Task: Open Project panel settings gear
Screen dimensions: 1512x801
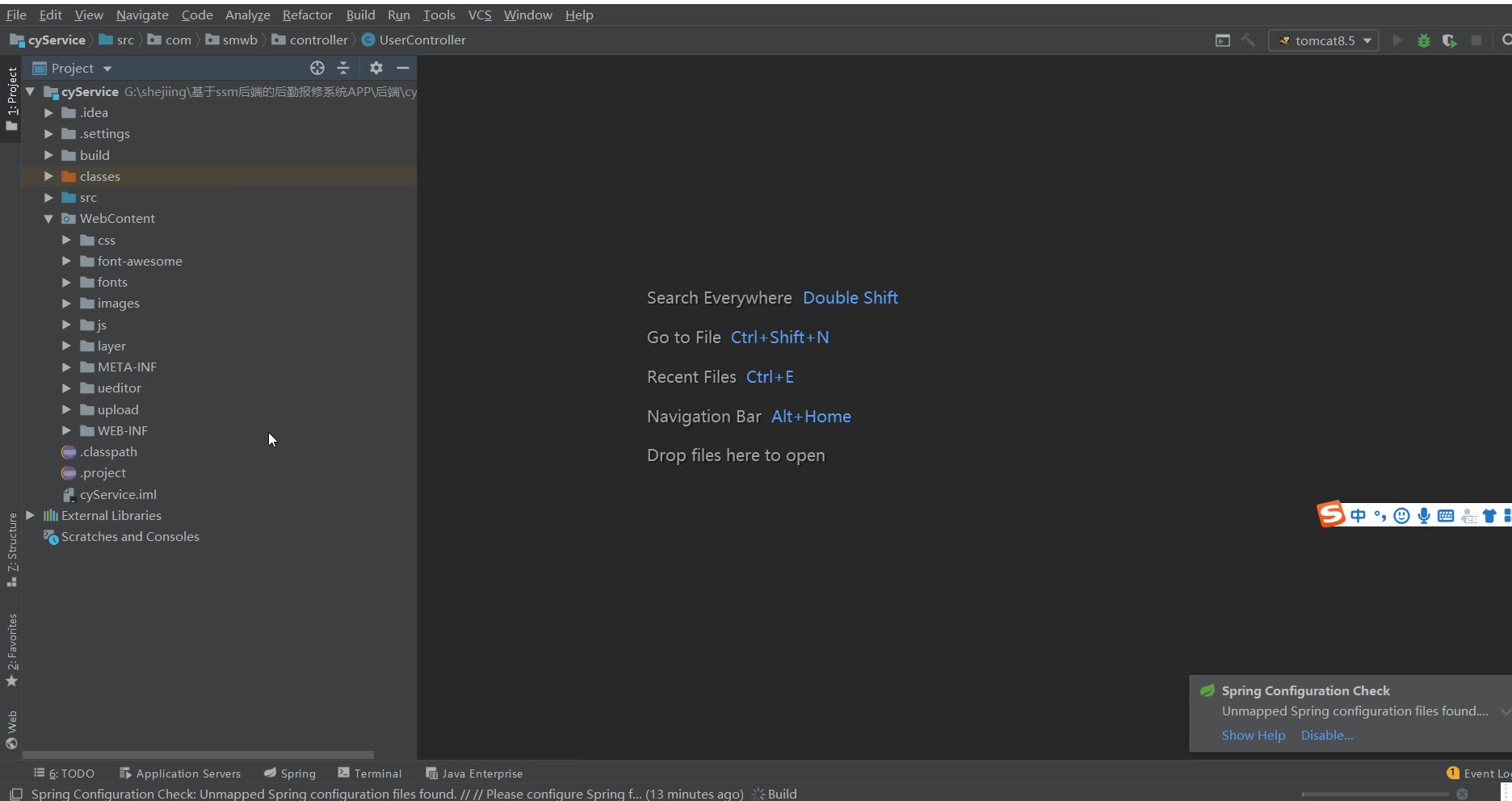Action: (376, 68)
